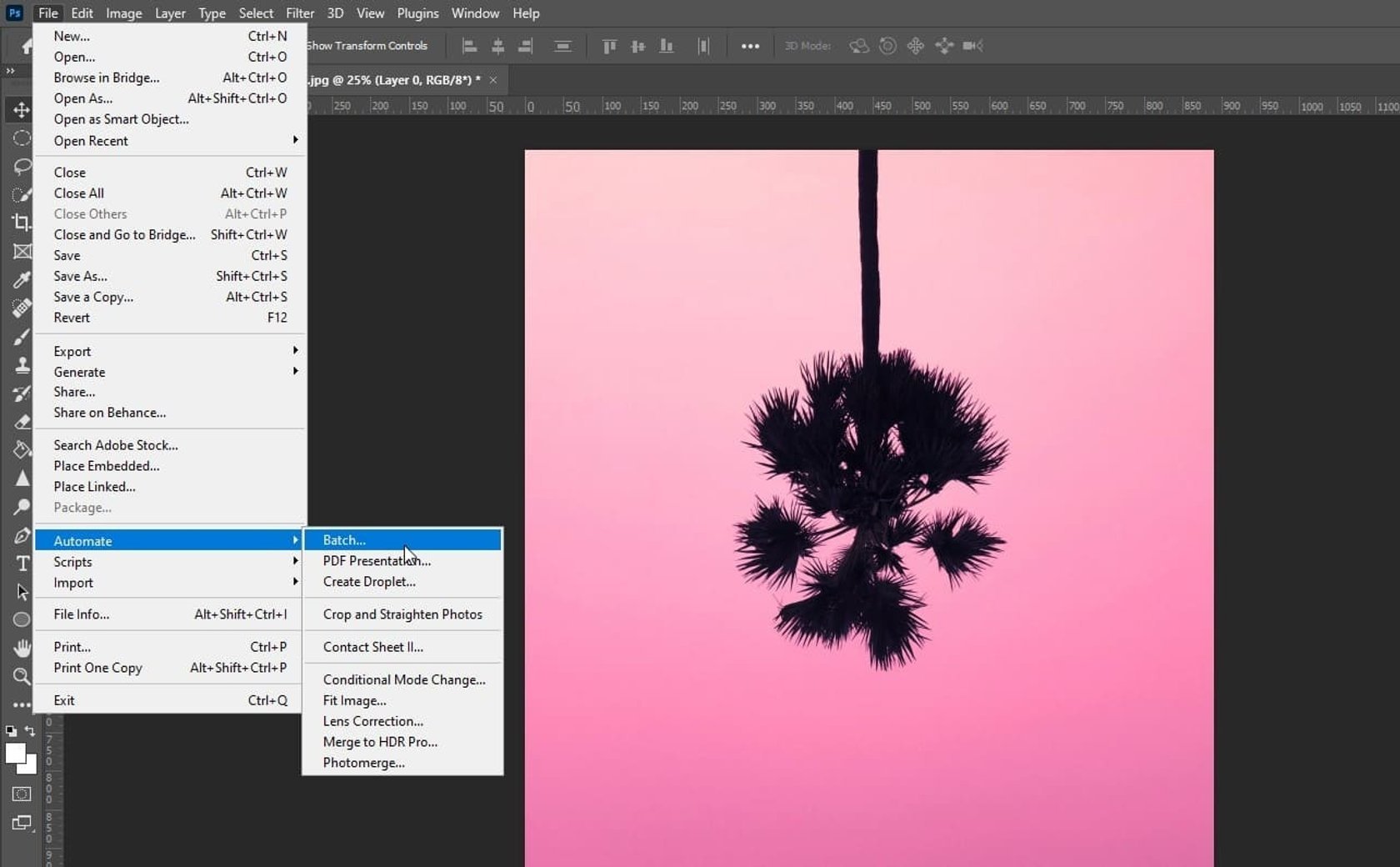
Task: Select the Spot Healing Brush tool
Action: (x=21, y=308)
